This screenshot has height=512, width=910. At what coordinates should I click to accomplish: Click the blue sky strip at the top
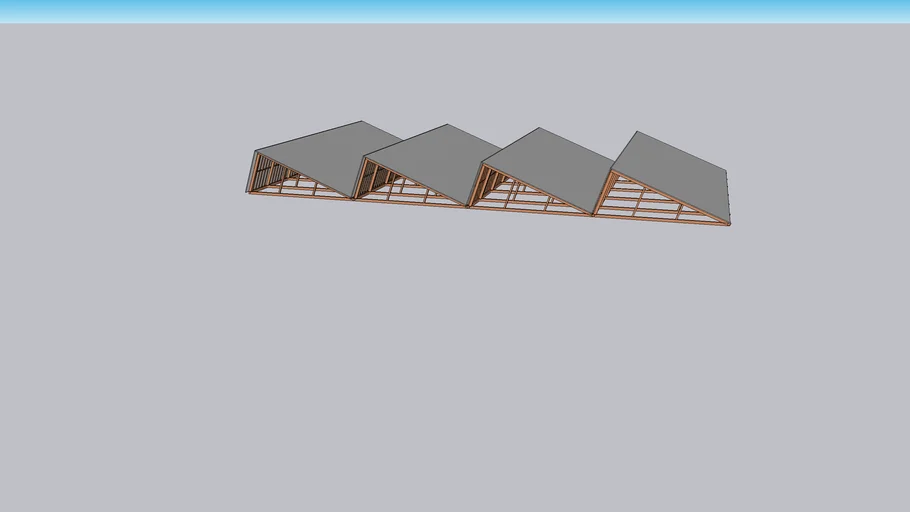point(455,10)
